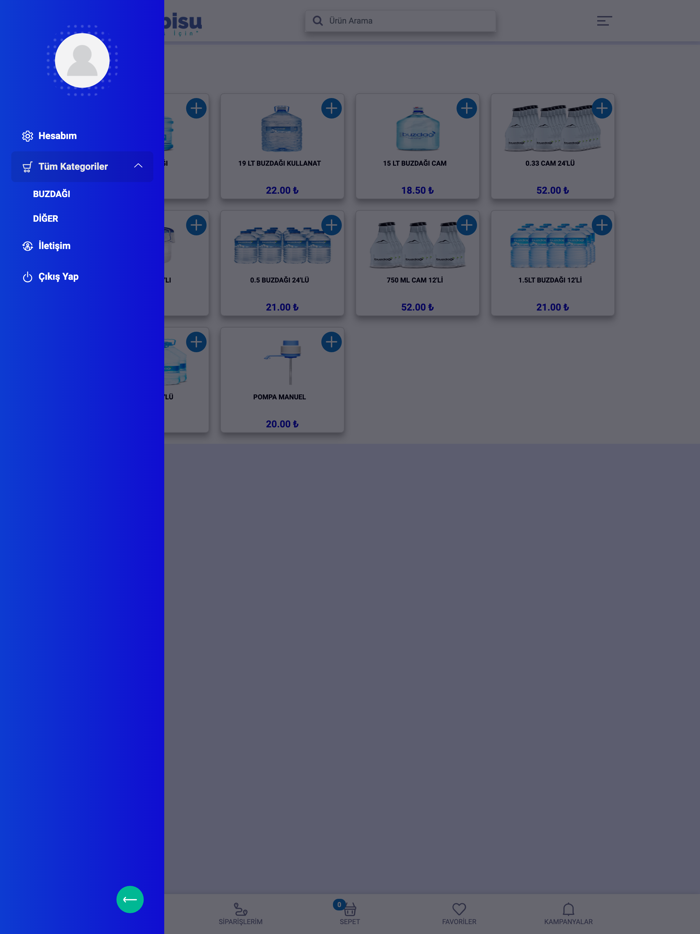700x934 pixels.
Task: Close sidebar with green arrow button
Action: tap(130, 899)
